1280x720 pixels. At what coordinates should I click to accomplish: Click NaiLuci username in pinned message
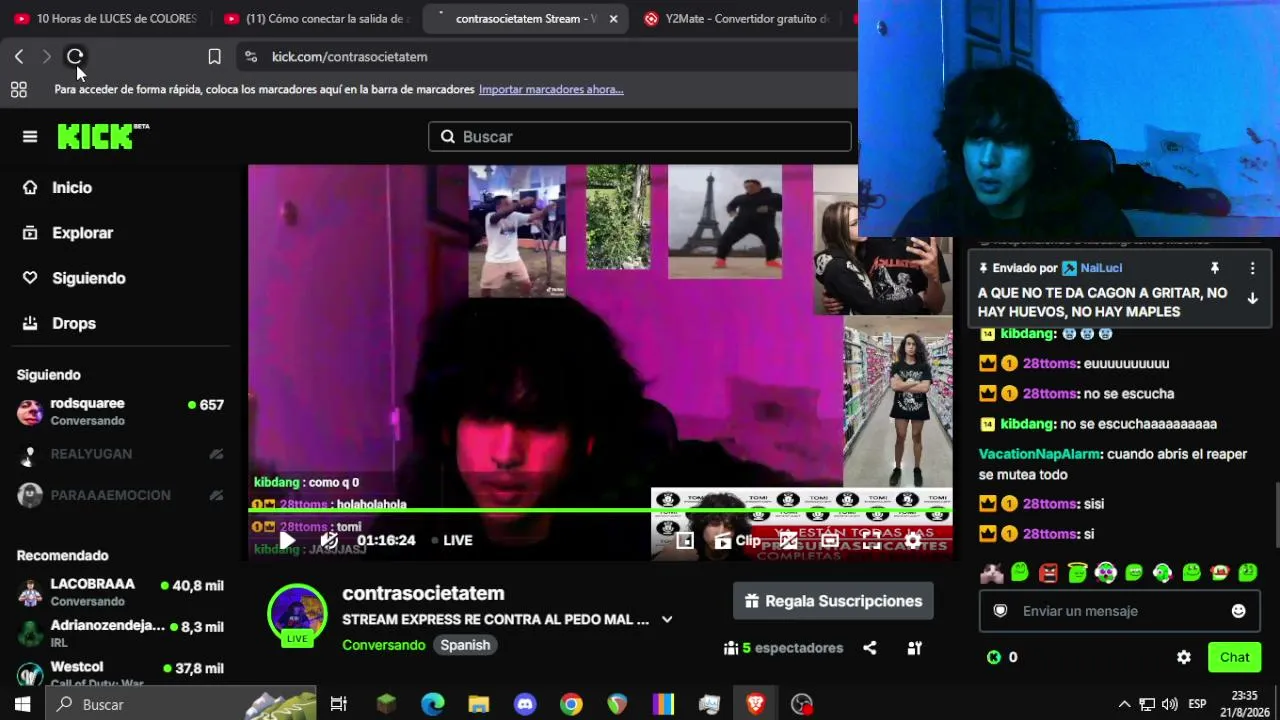pos(1101,268)
